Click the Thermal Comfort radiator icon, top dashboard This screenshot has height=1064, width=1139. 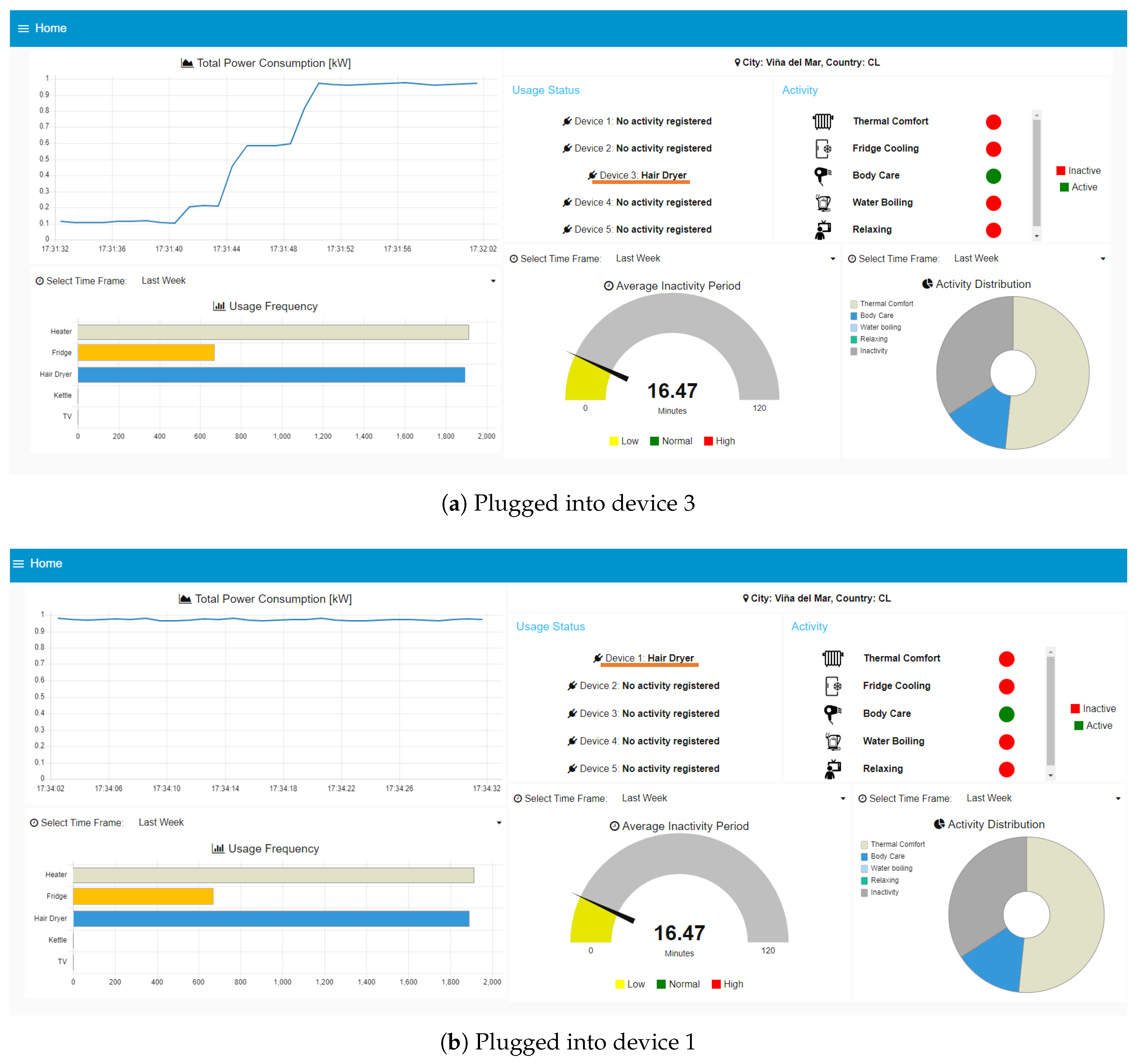click(x=823, y=122)
